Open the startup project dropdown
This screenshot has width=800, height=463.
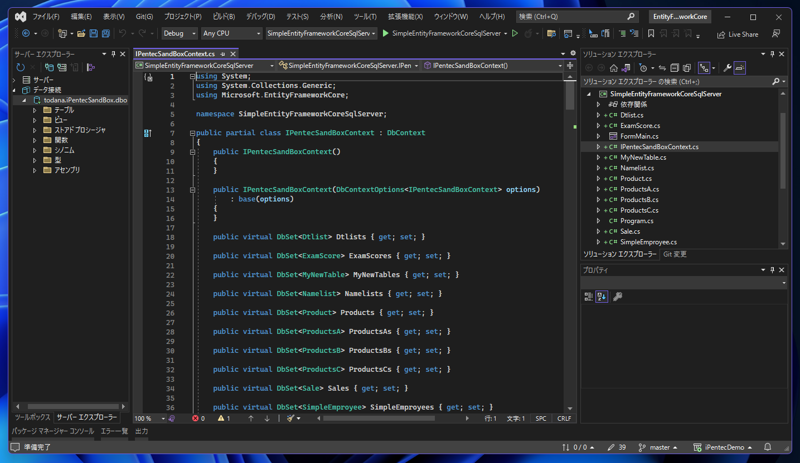point(321,33)
